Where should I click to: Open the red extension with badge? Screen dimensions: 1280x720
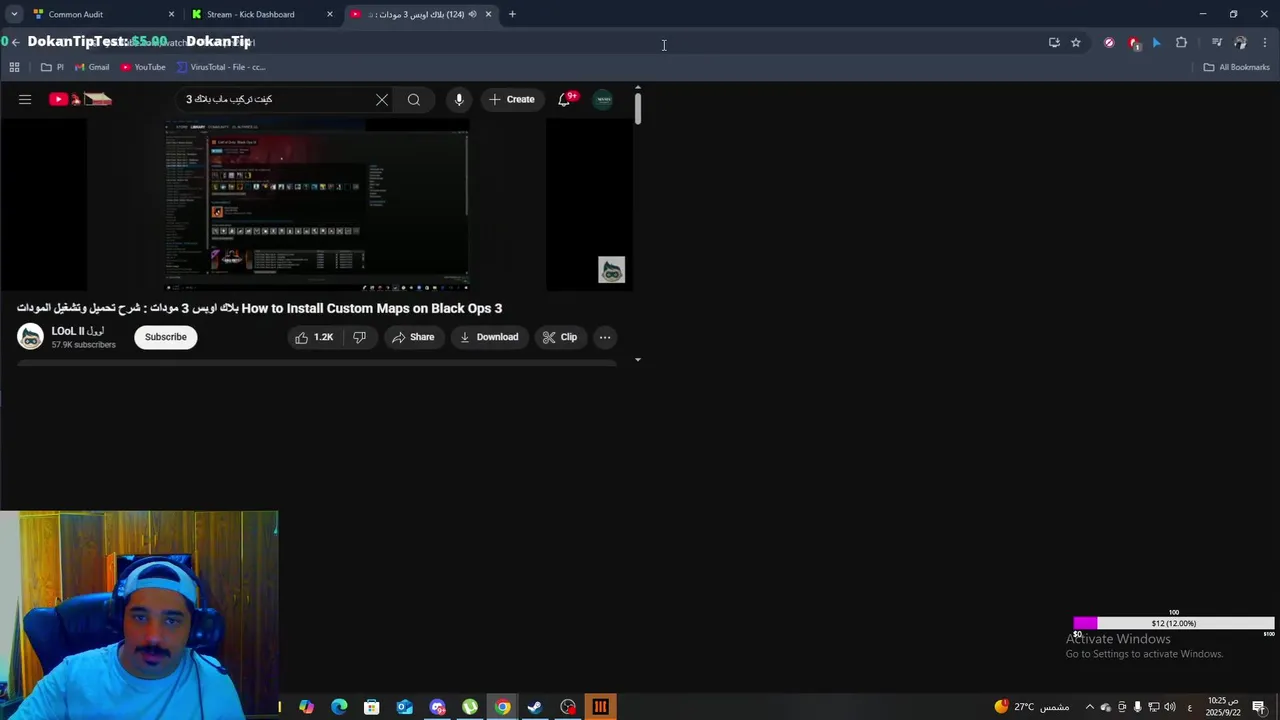(x=1134, y=42)
